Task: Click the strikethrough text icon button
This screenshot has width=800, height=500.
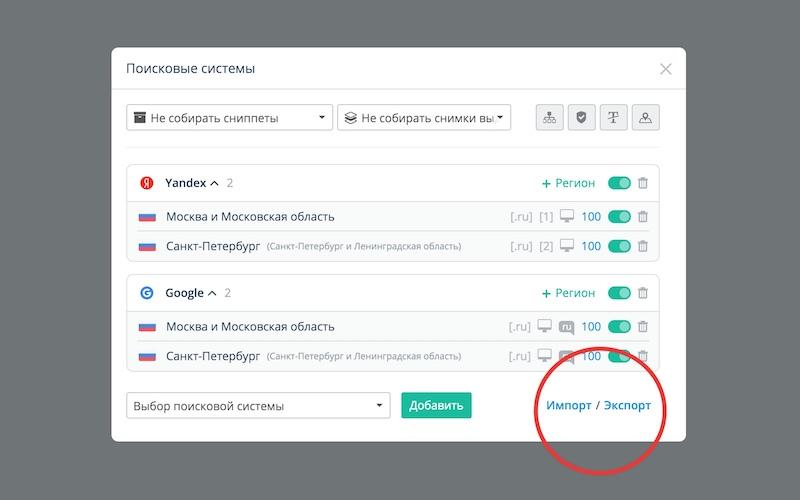Action: coord(613,117)
